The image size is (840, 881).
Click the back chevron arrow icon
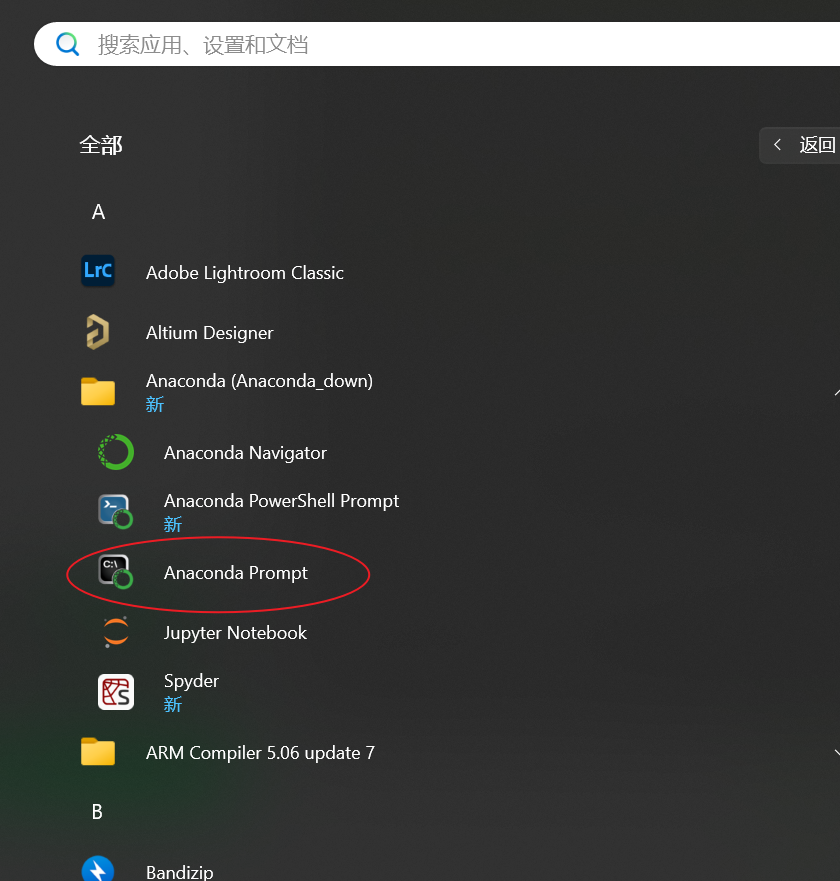coord(777,145)
